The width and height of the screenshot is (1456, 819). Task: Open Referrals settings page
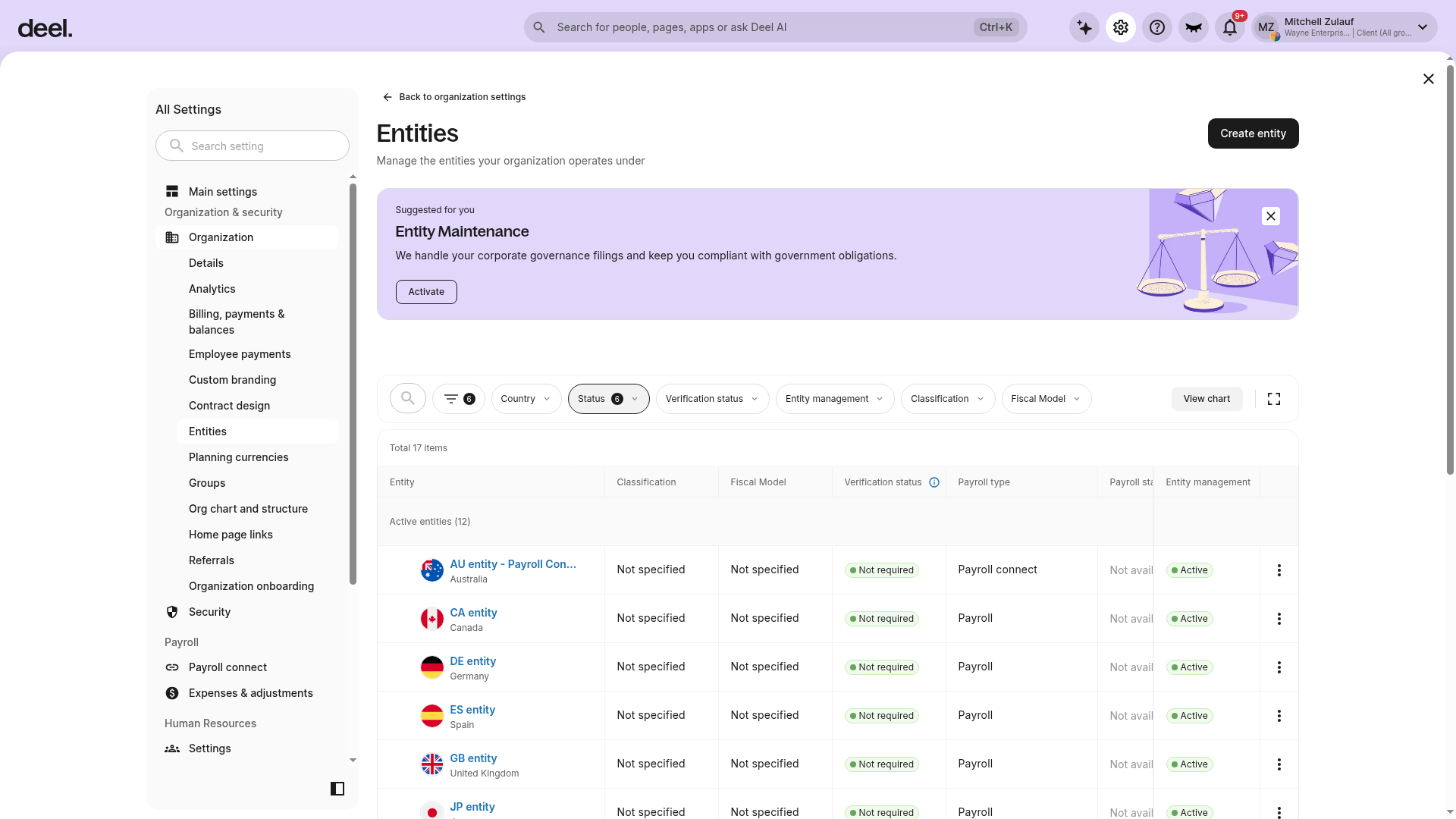212,560
